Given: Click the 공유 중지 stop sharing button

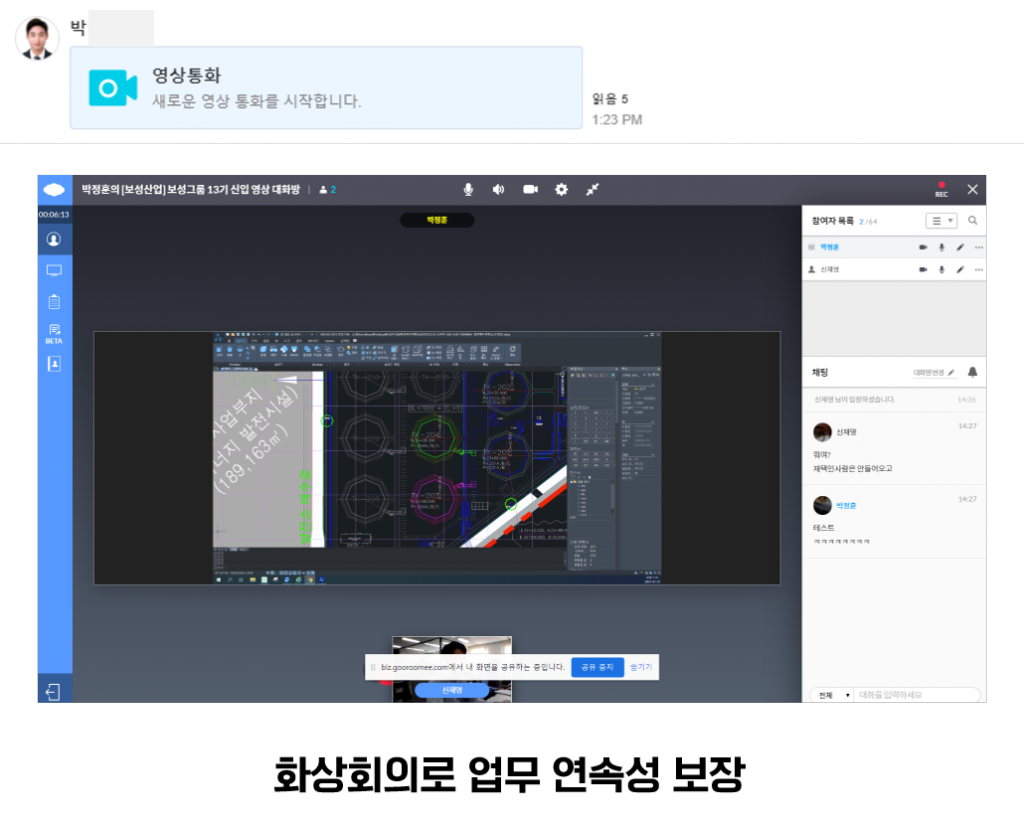Looking at the screenshot, I should pyautogui.click(x=597, y=667).
